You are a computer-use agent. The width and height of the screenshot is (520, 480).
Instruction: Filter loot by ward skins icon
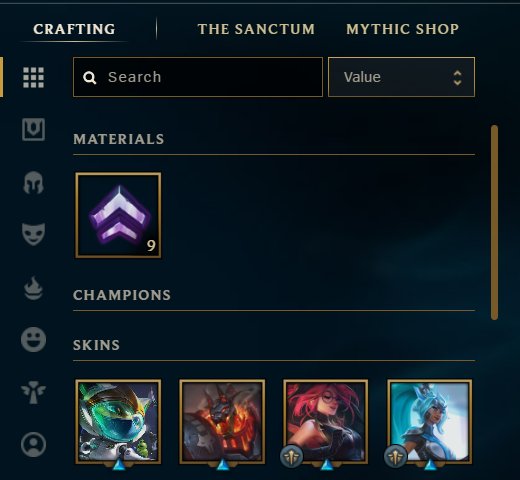tap(33, 392)
